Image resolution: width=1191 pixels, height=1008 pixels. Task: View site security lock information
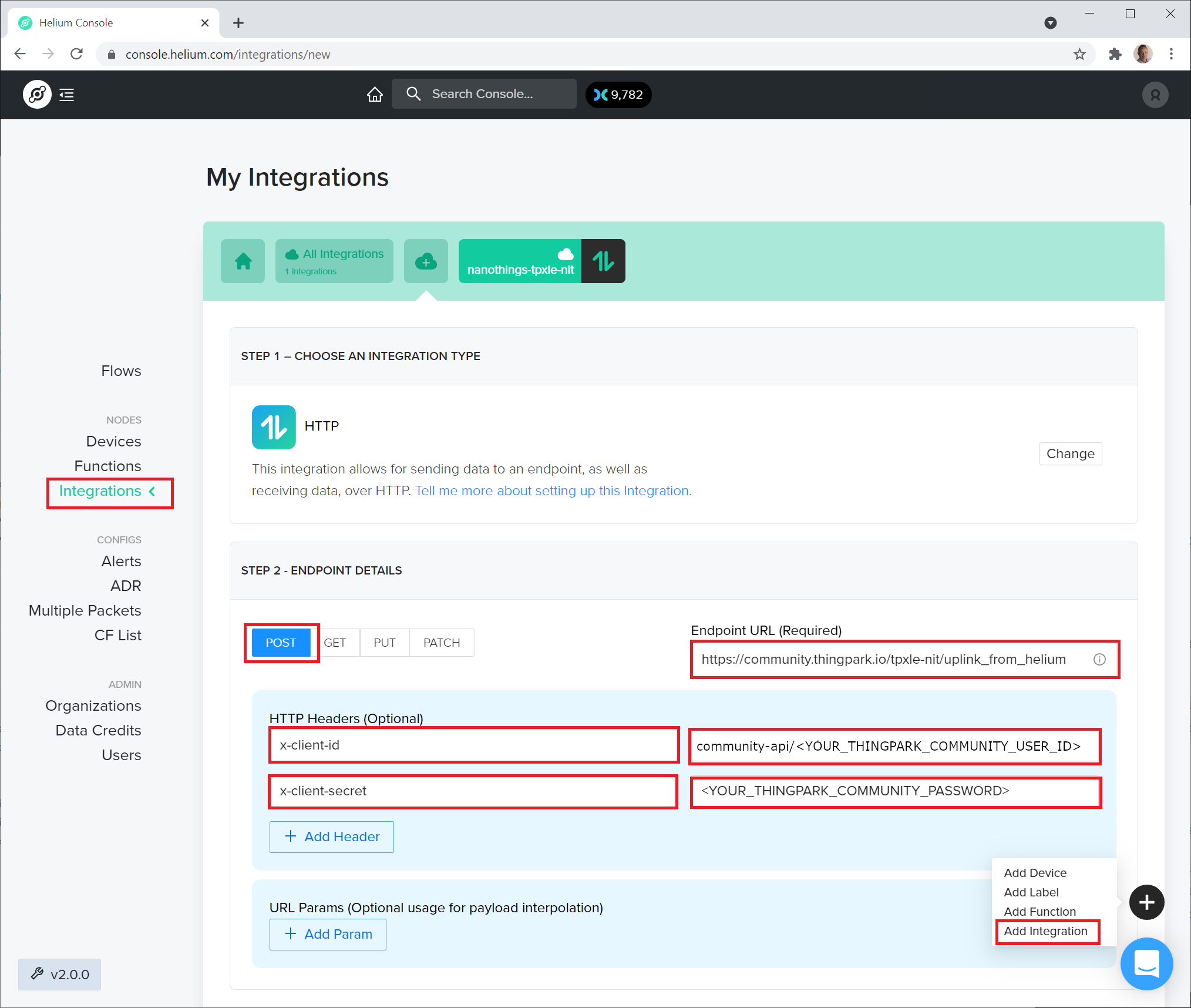click(x=111, y=54)
